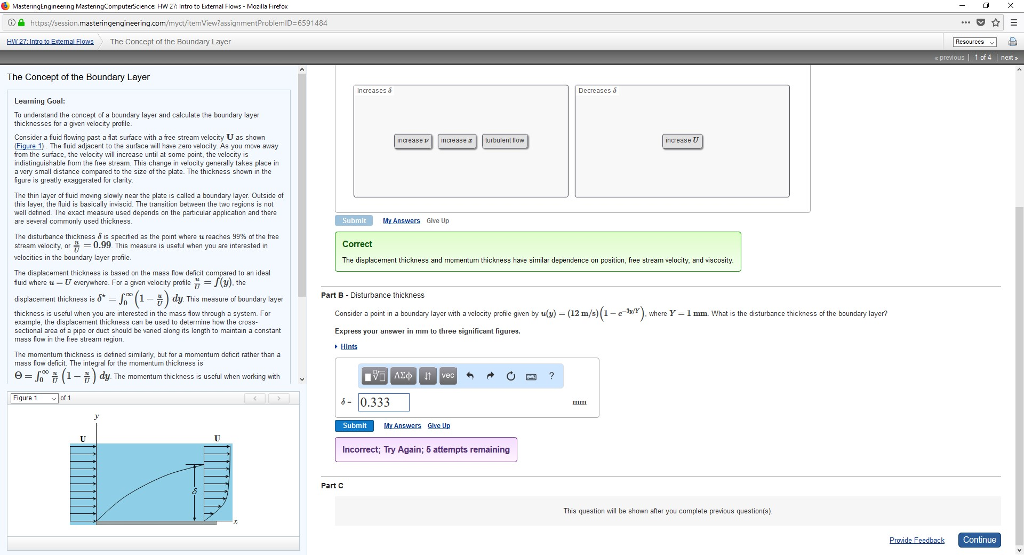This screenshot has width=1024, height=555.
Task: Redo the answer edit
Action: tap(490, 375)
